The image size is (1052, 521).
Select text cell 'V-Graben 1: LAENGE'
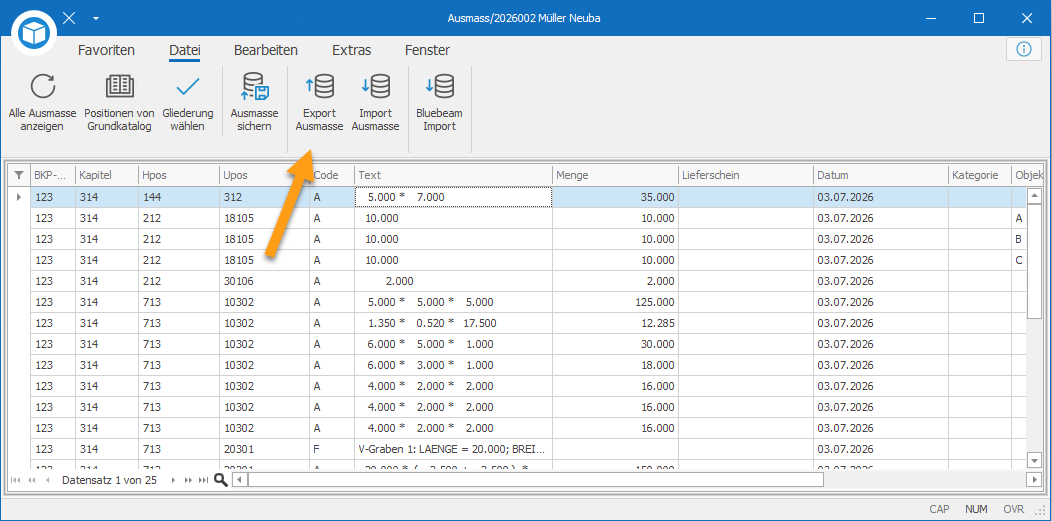point(453,449)
